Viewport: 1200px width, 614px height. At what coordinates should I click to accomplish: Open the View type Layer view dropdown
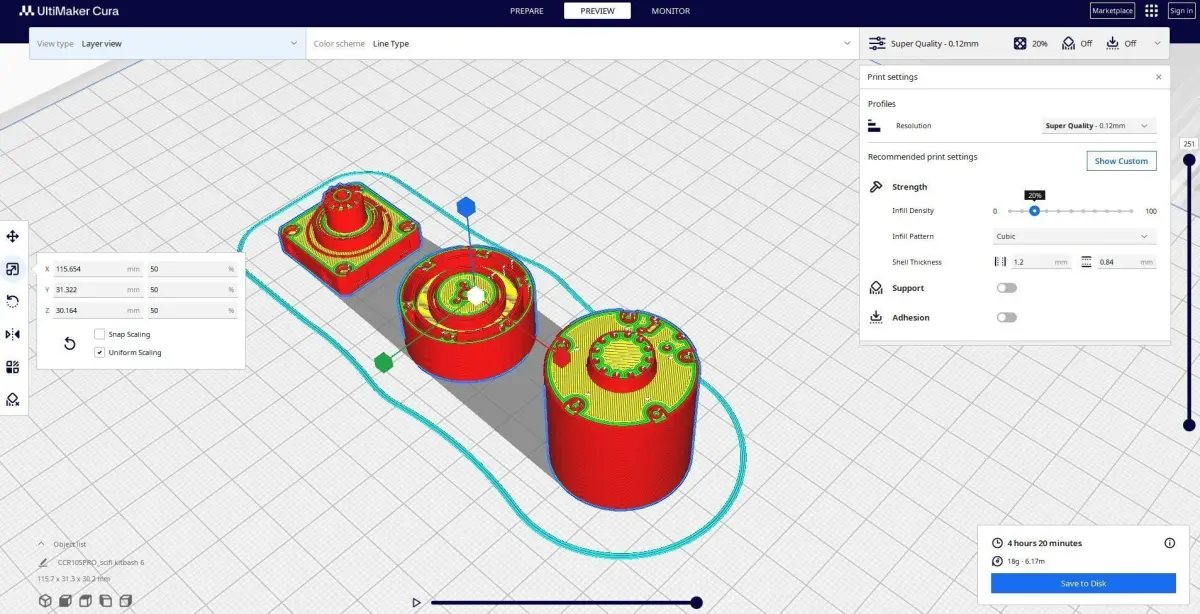(x=167, y=44)
